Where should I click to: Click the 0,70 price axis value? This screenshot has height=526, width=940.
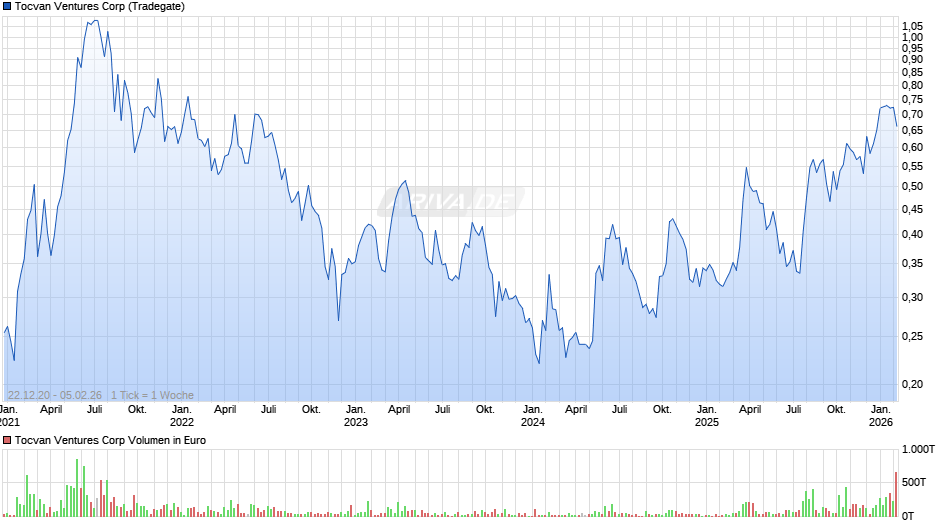[x=912, y=115]
